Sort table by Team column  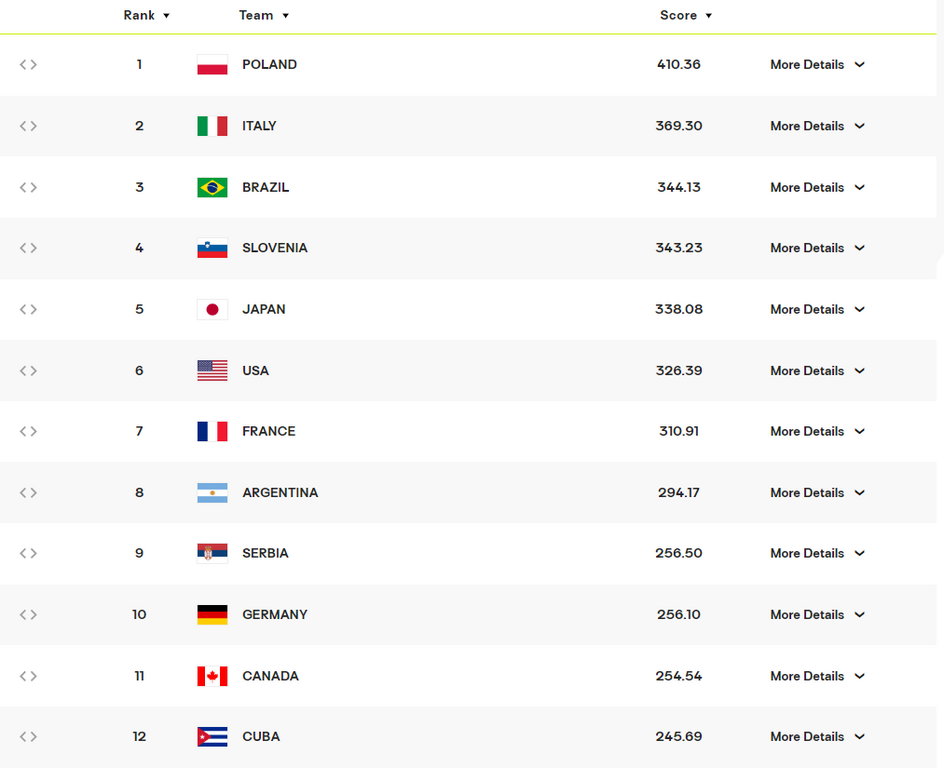pyautogui.click(x=264, y=15)
